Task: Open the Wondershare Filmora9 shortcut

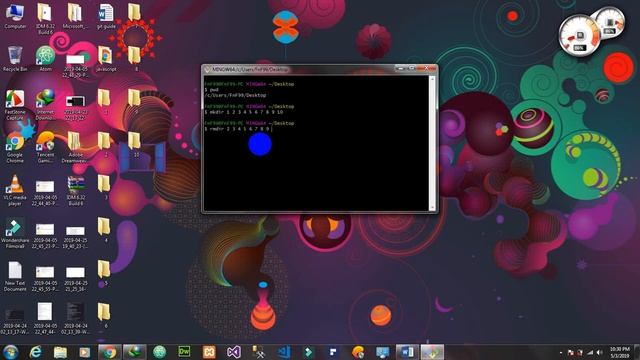Action: pos(15,233)
